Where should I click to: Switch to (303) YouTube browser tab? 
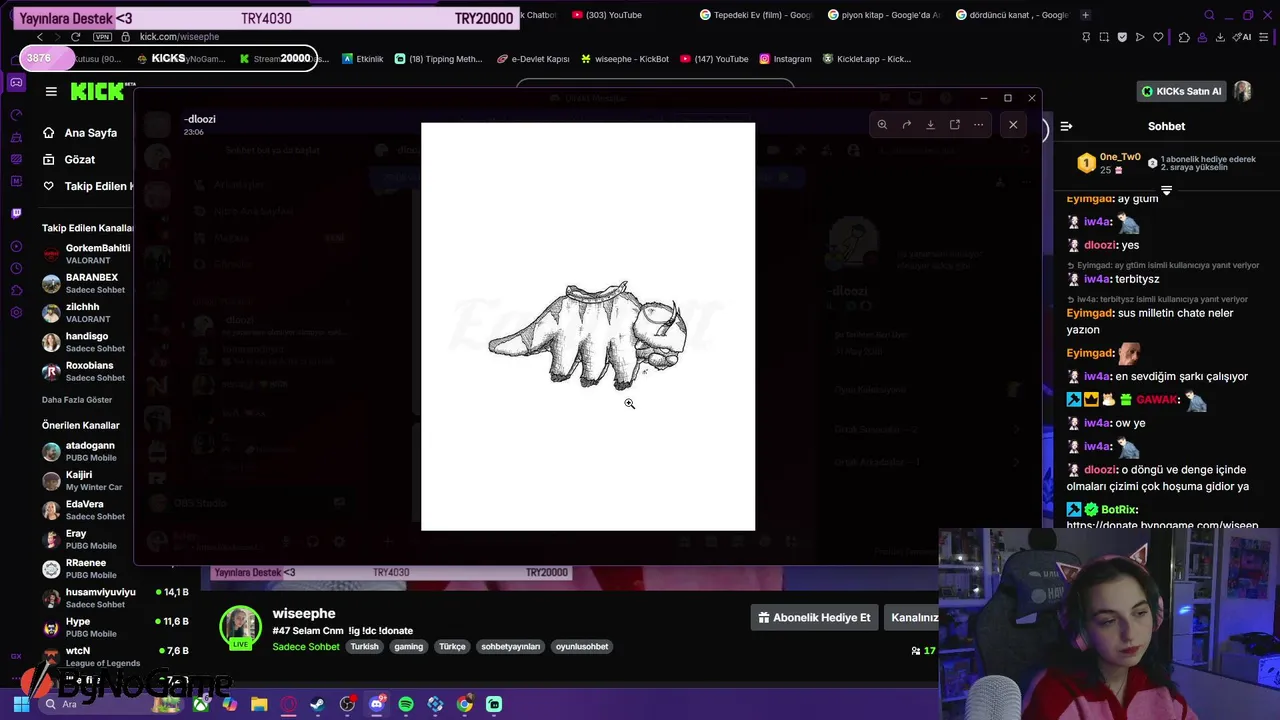(607, 15)
